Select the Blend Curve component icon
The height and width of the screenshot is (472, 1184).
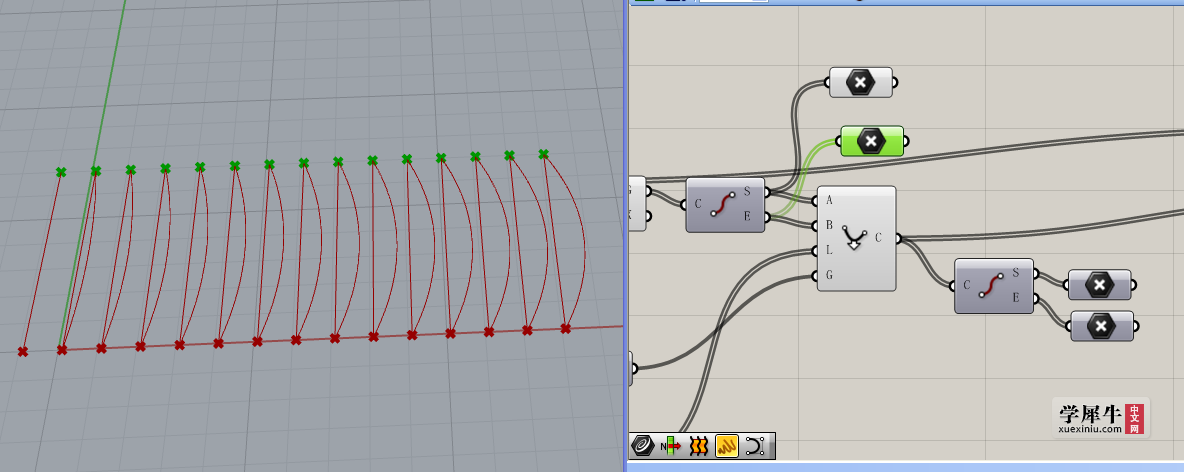point(856,237)
